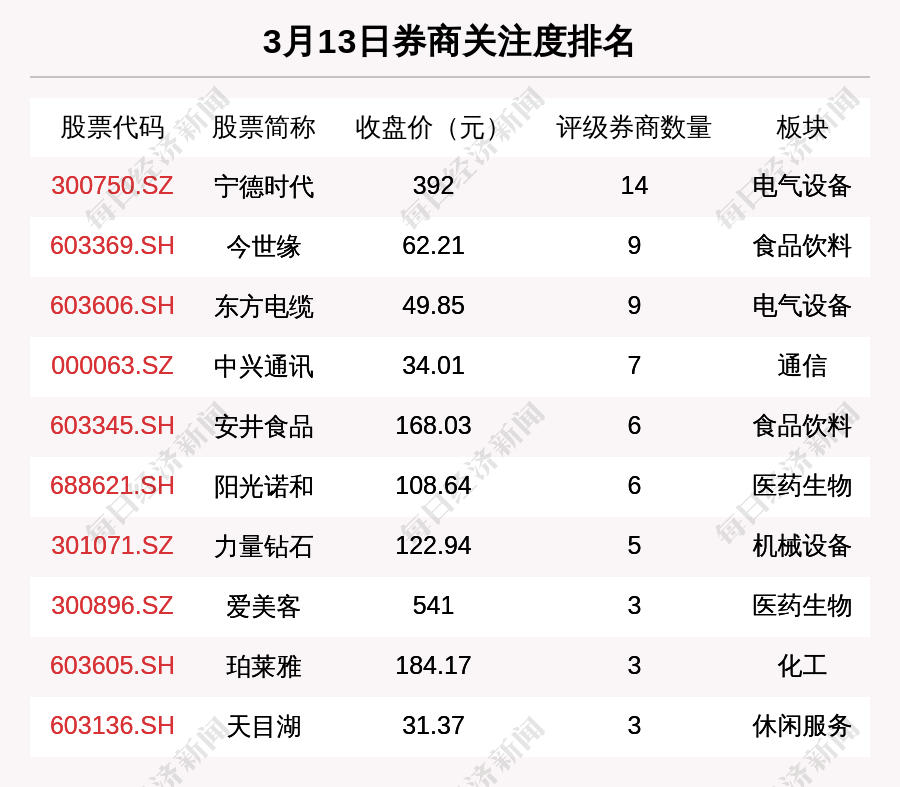Click stock code 300750.SZ
This screenshot has width=900, height=787.
click(x=112, y=186)
